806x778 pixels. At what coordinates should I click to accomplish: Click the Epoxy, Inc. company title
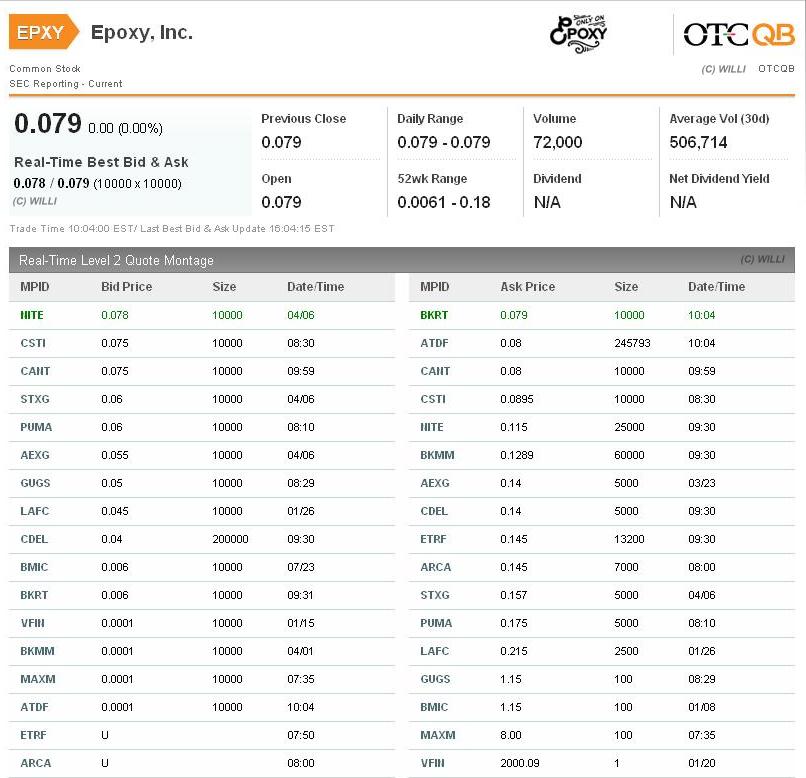141,32
